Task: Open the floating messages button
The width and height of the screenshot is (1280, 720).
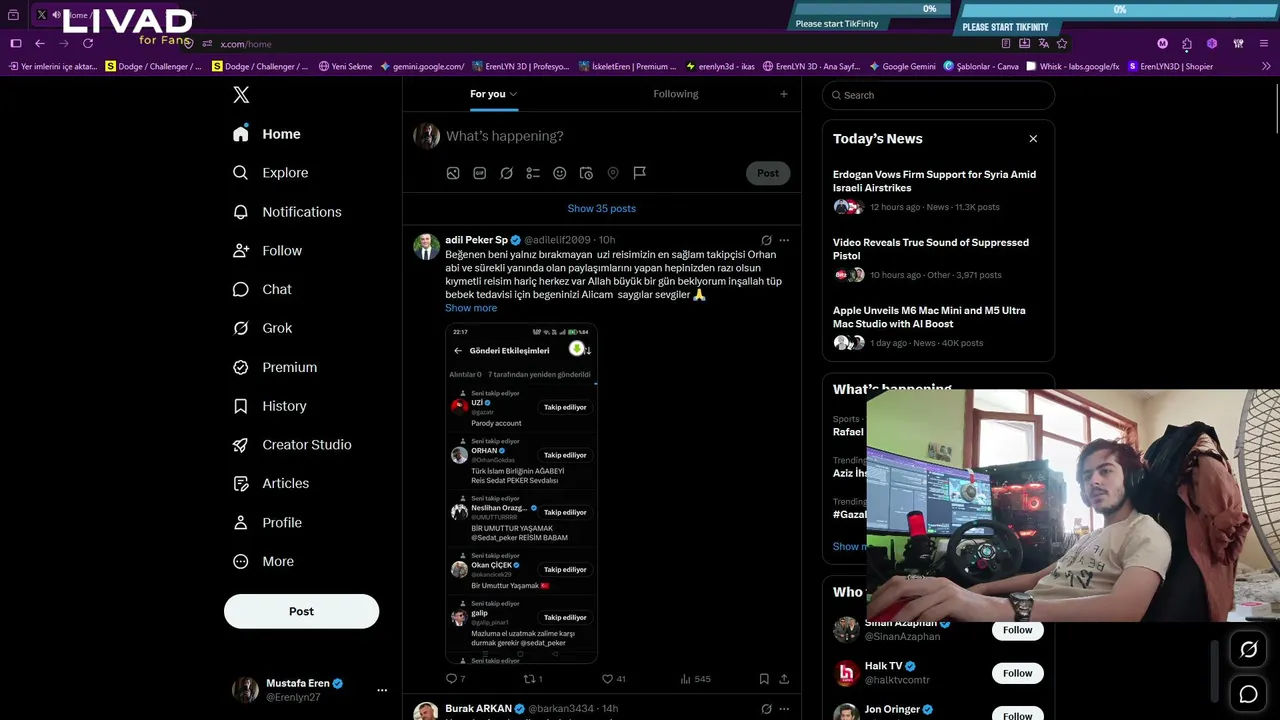Action: [x=1249, y=694]
